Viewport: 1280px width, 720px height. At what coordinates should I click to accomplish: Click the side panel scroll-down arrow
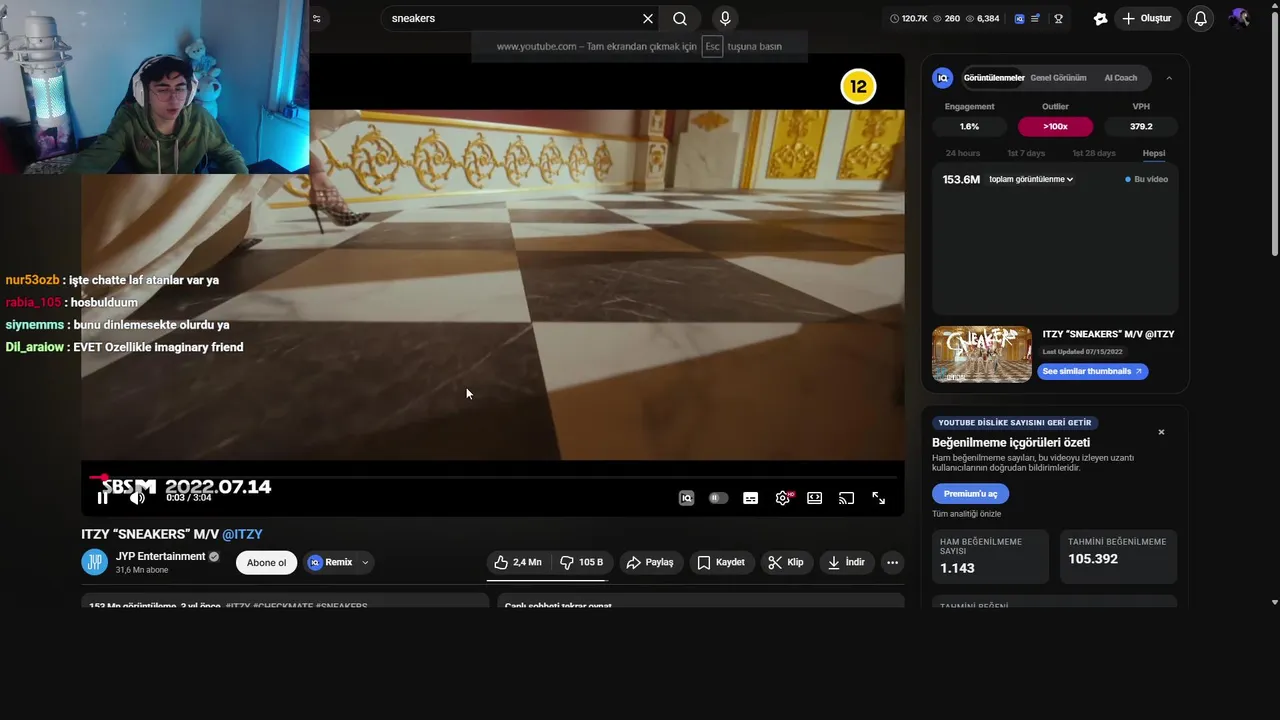[1274, 603]
